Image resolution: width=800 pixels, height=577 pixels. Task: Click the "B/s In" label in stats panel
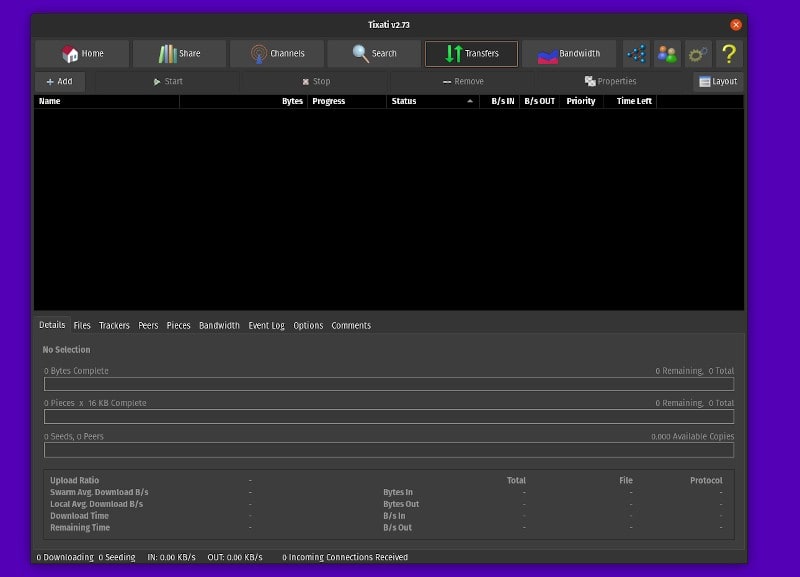pos(394,516)
